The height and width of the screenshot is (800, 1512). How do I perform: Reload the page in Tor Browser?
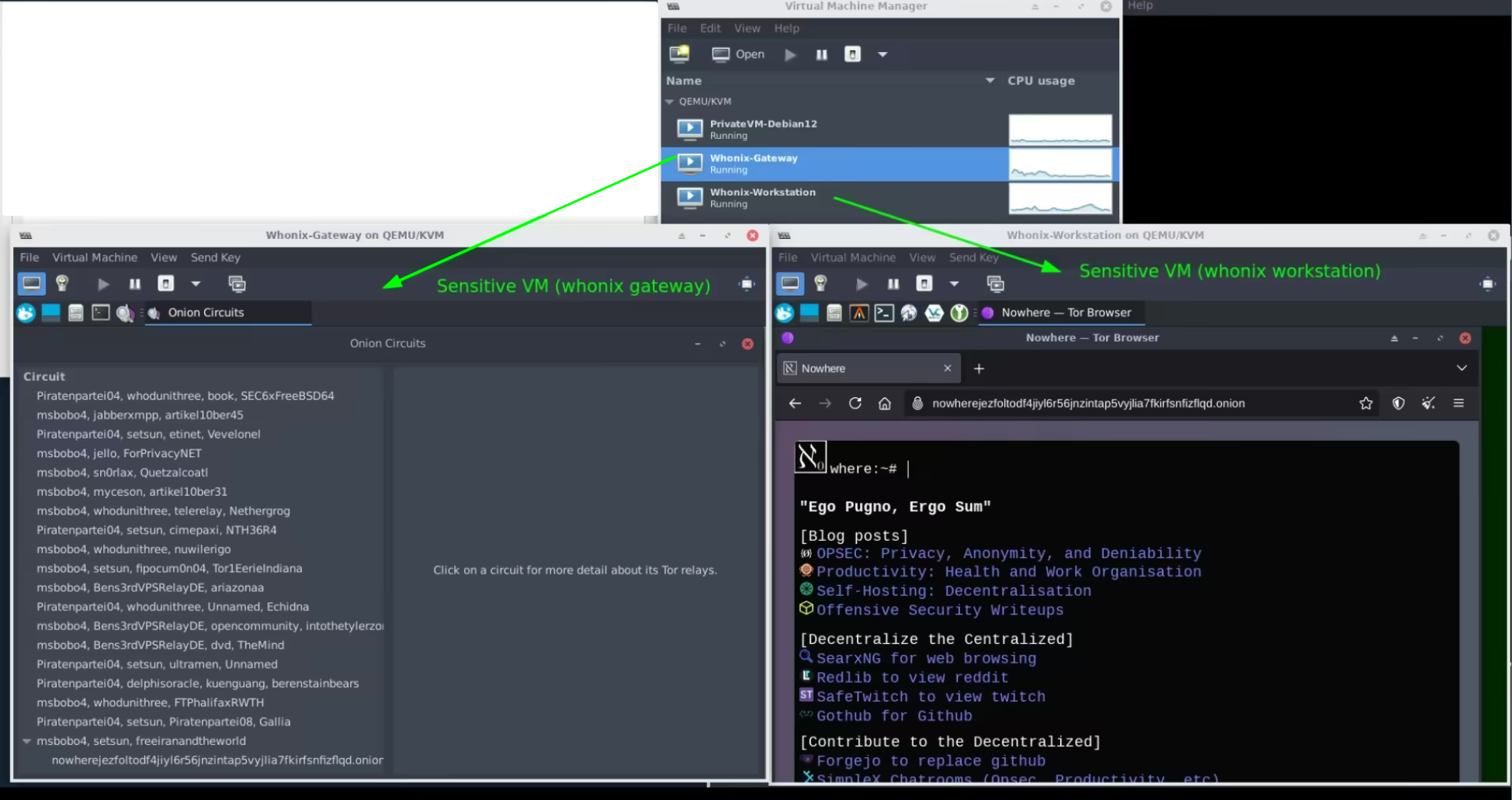[x=855, y=403]
